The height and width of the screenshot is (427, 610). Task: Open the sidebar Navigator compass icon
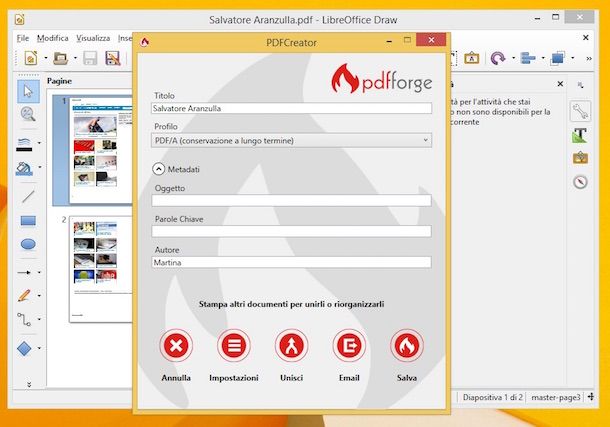[x=580, y=182]
